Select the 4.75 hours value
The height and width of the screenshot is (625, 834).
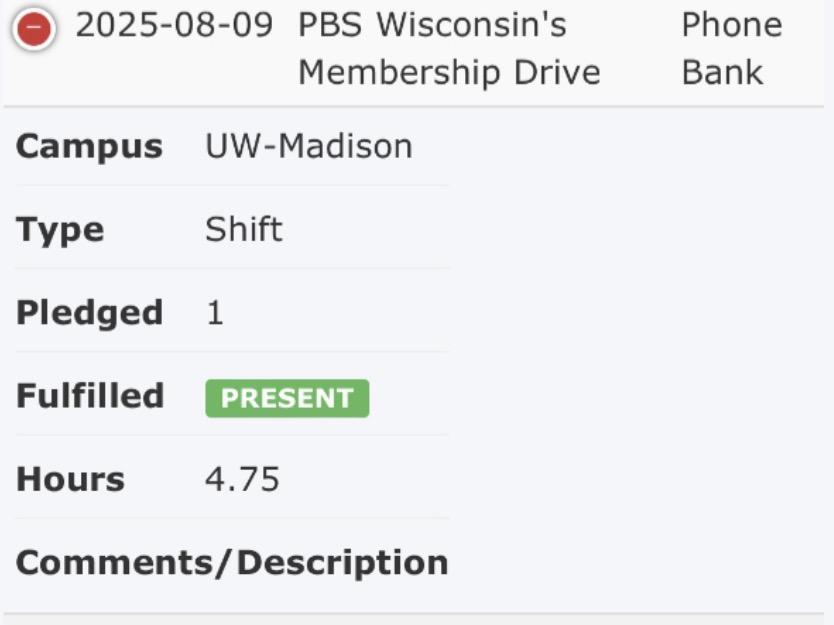pyautogui.click(x=242, y=480)
